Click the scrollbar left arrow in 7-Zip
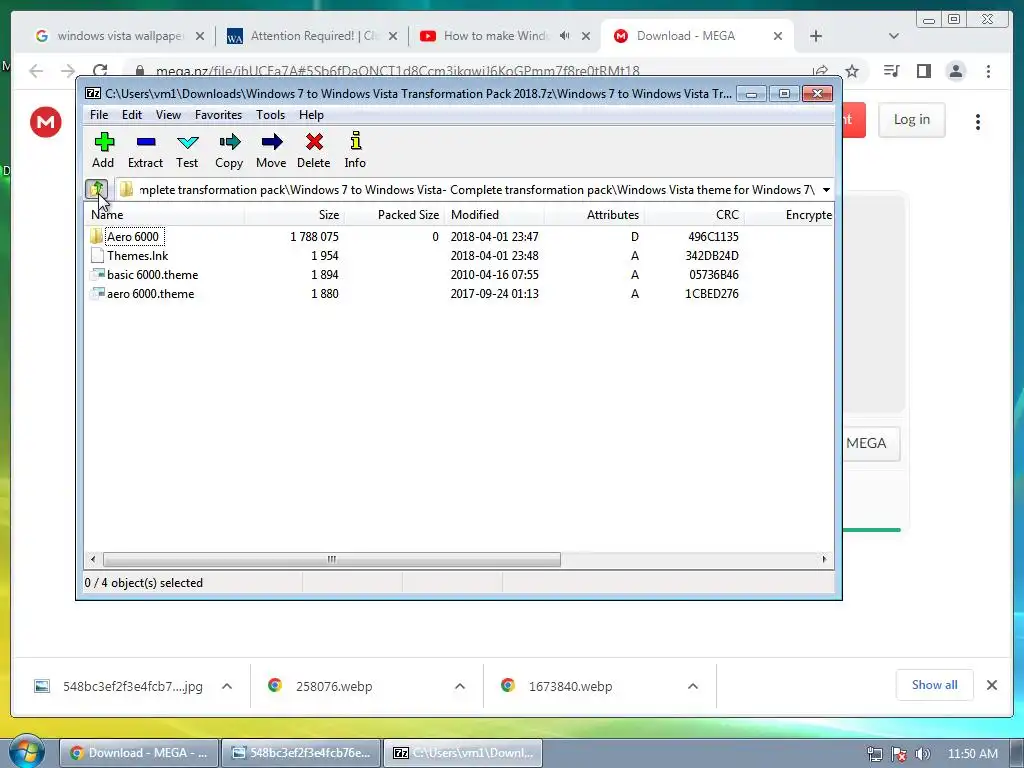 pos(93,560)
